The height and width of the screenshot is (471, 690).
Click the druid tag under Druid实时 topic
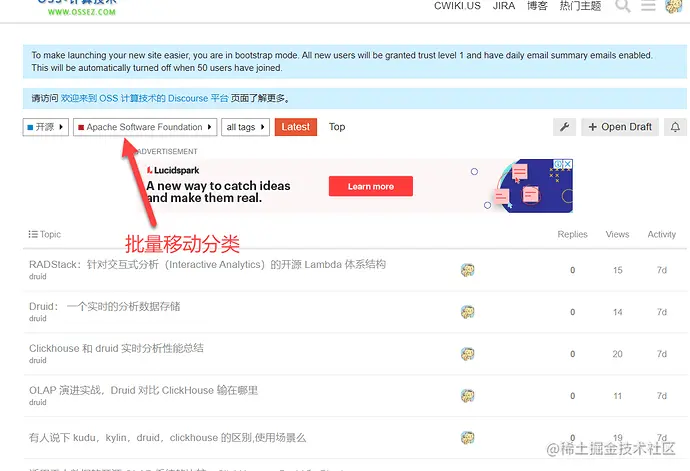point(37,318)
